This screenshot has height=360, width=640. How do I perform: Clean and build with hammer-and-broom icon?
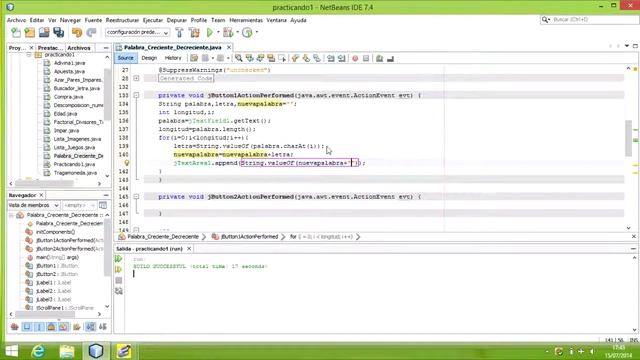click(194, 32)
